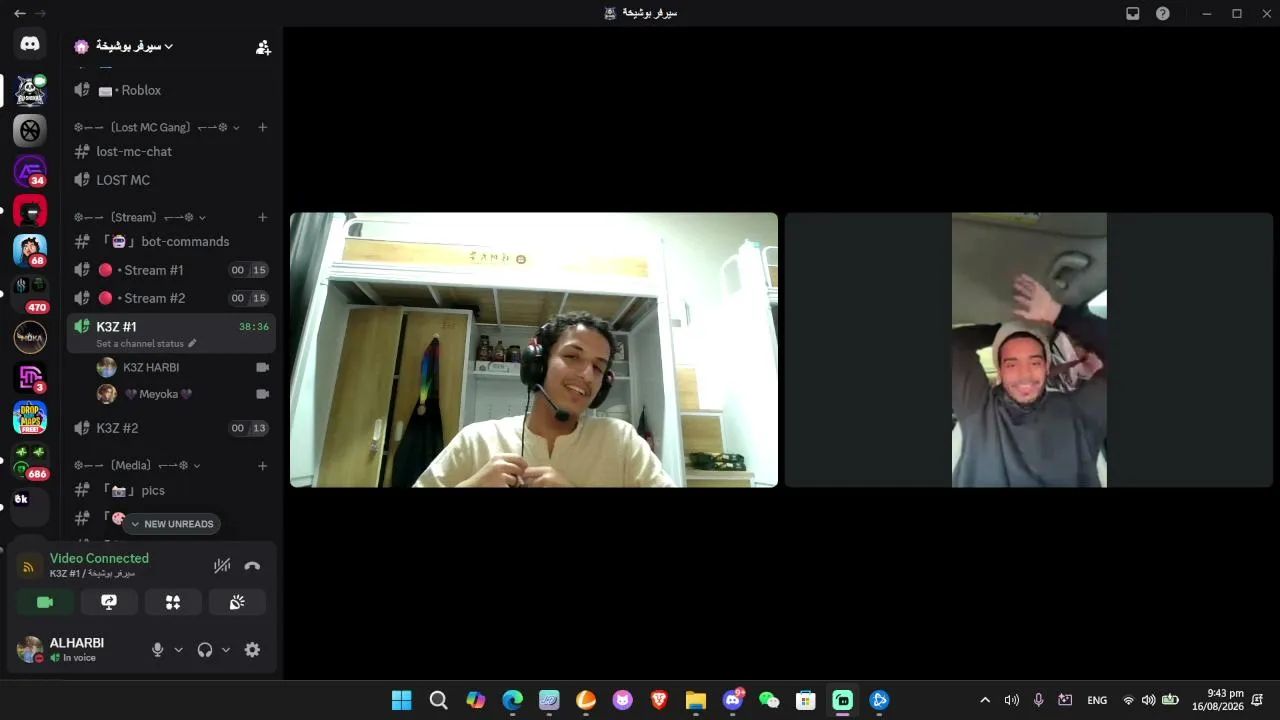Screen dimensions: 1280x720
Task: Open the bot-commands channel
Action: tap(170, 242)
